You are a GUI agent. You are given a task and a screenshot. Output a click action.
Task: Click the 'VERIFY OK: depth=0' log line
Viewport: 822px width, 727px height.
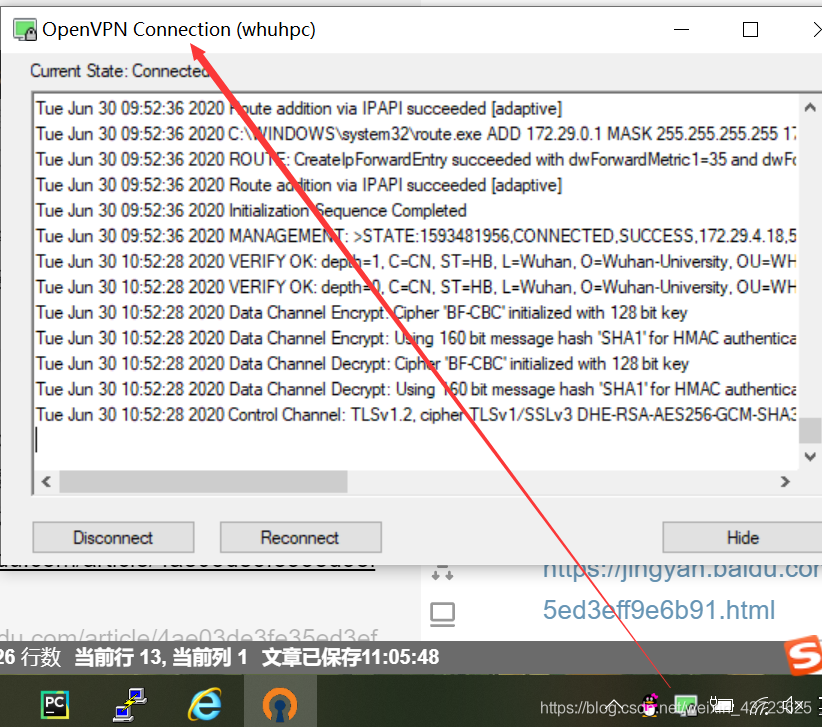coord(415,287)
